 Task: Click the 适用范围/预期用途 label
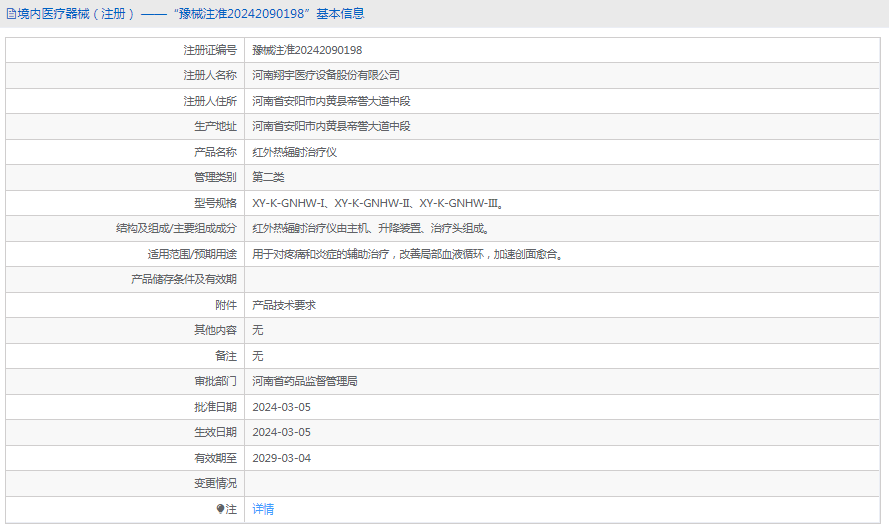(x=192, y=254)
